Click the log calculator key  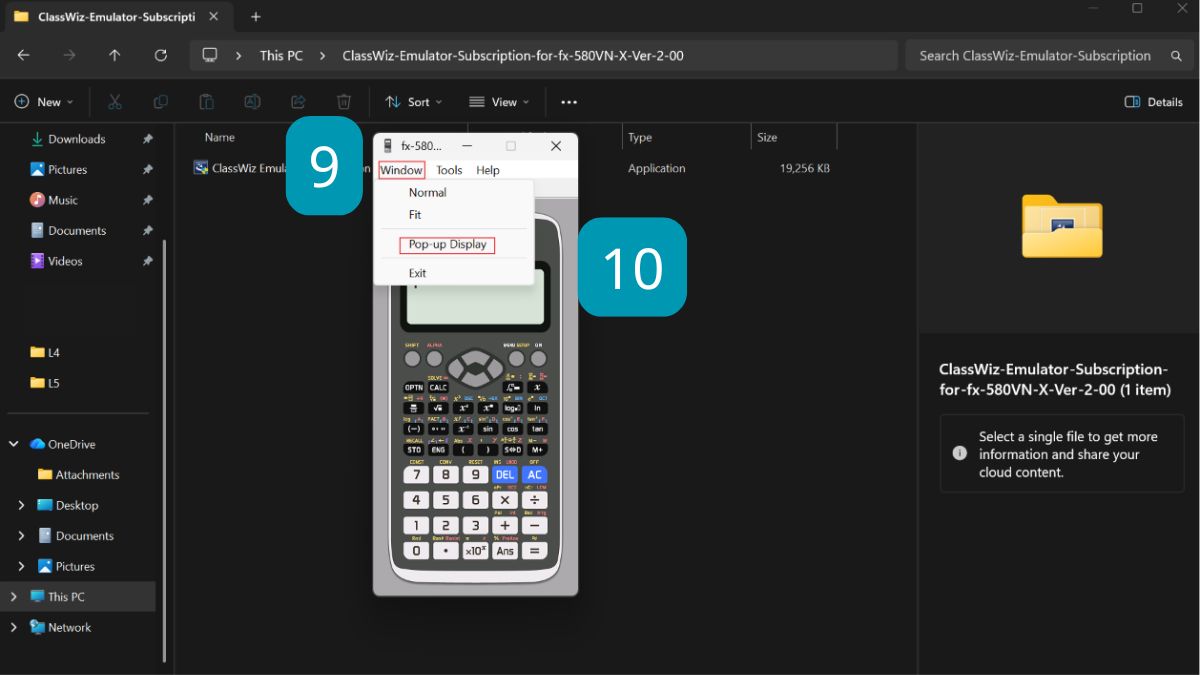(512, 408)
